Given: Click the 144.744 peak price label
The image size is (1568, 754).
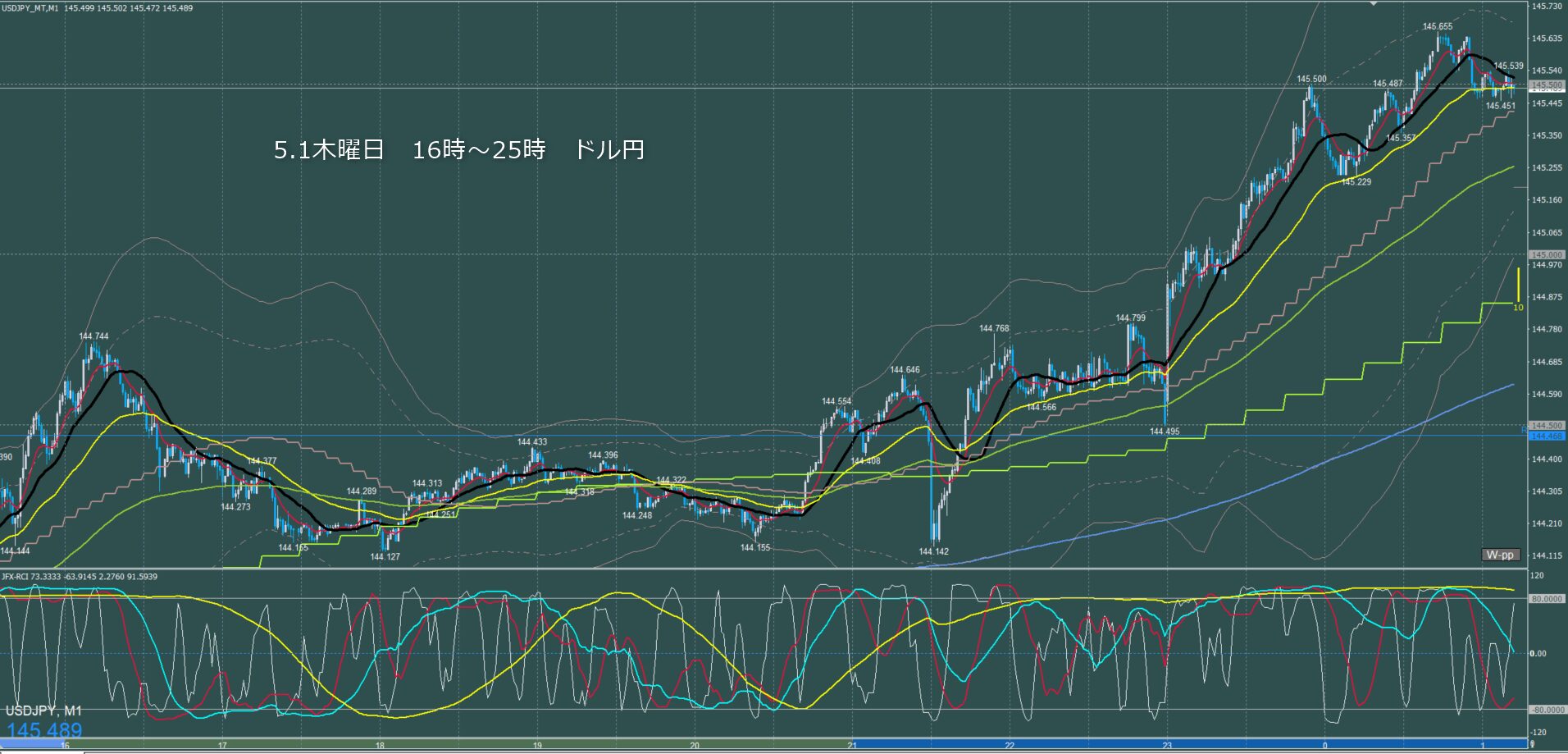Looking at the screenshot, I should (x=93, y=336).
